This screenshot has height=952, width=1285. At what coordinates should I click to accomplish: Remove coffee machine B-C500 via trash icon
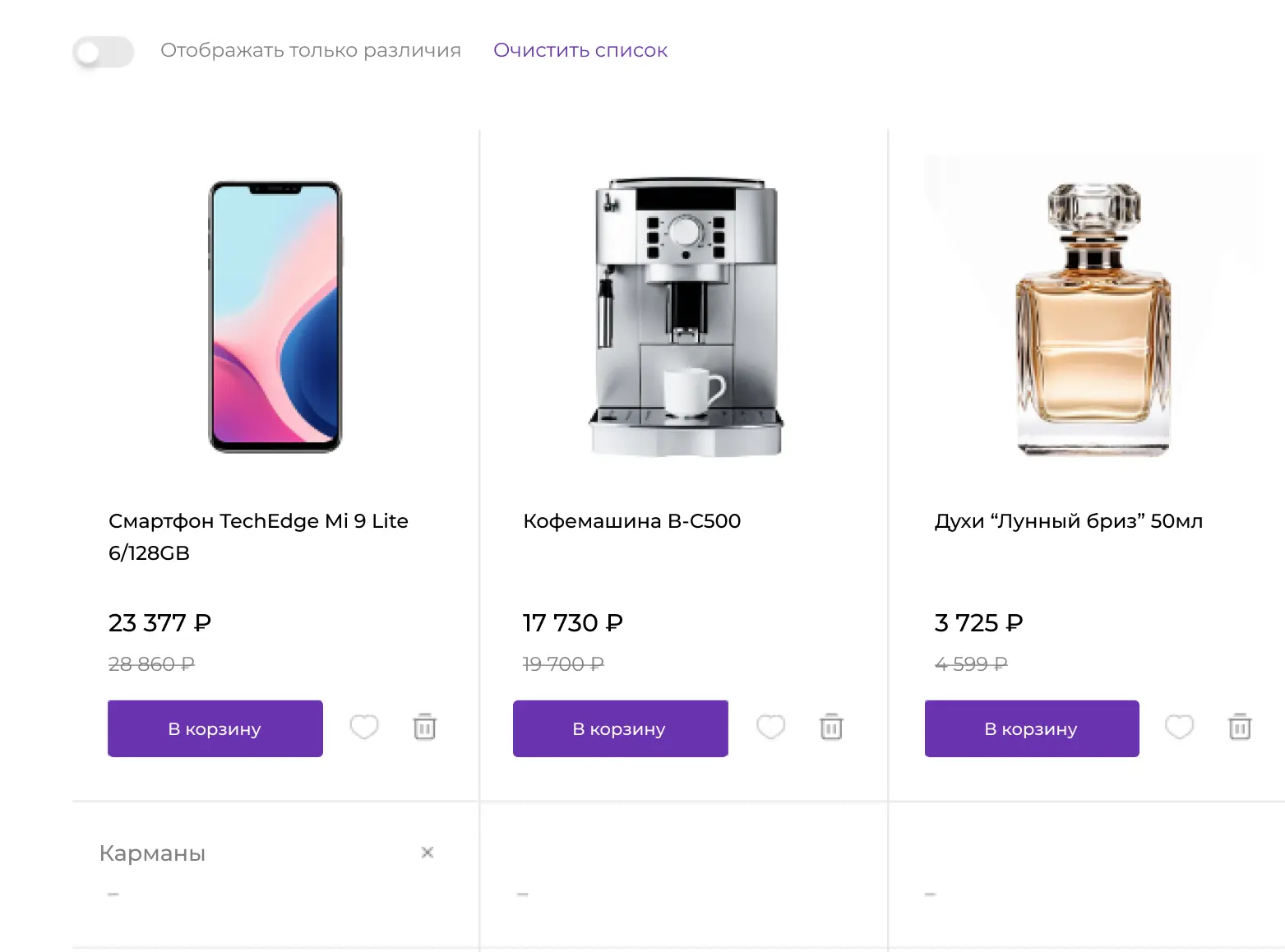[x=831, y=728]
